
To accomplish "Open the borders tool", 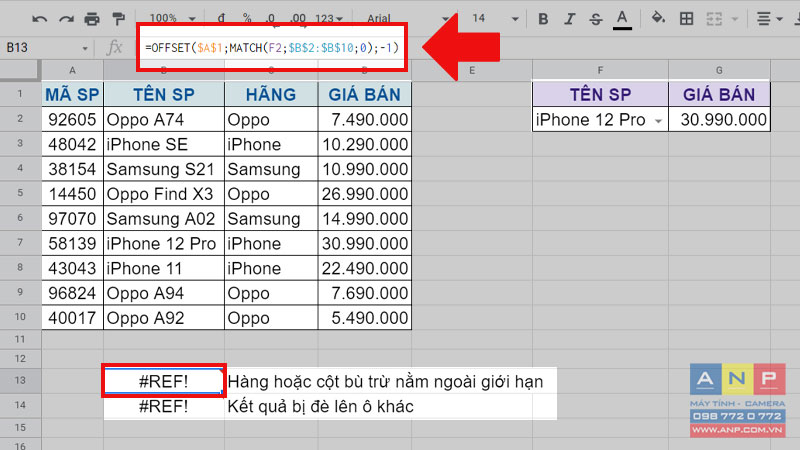I will click(687, 19).
